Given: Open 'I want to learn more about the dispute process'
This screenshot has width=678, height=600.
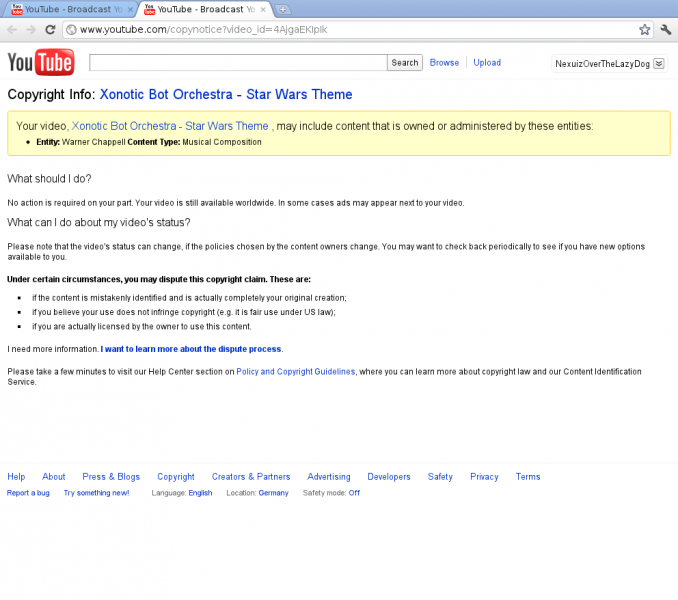Looking at the screenshot, I should click(191, 349).
